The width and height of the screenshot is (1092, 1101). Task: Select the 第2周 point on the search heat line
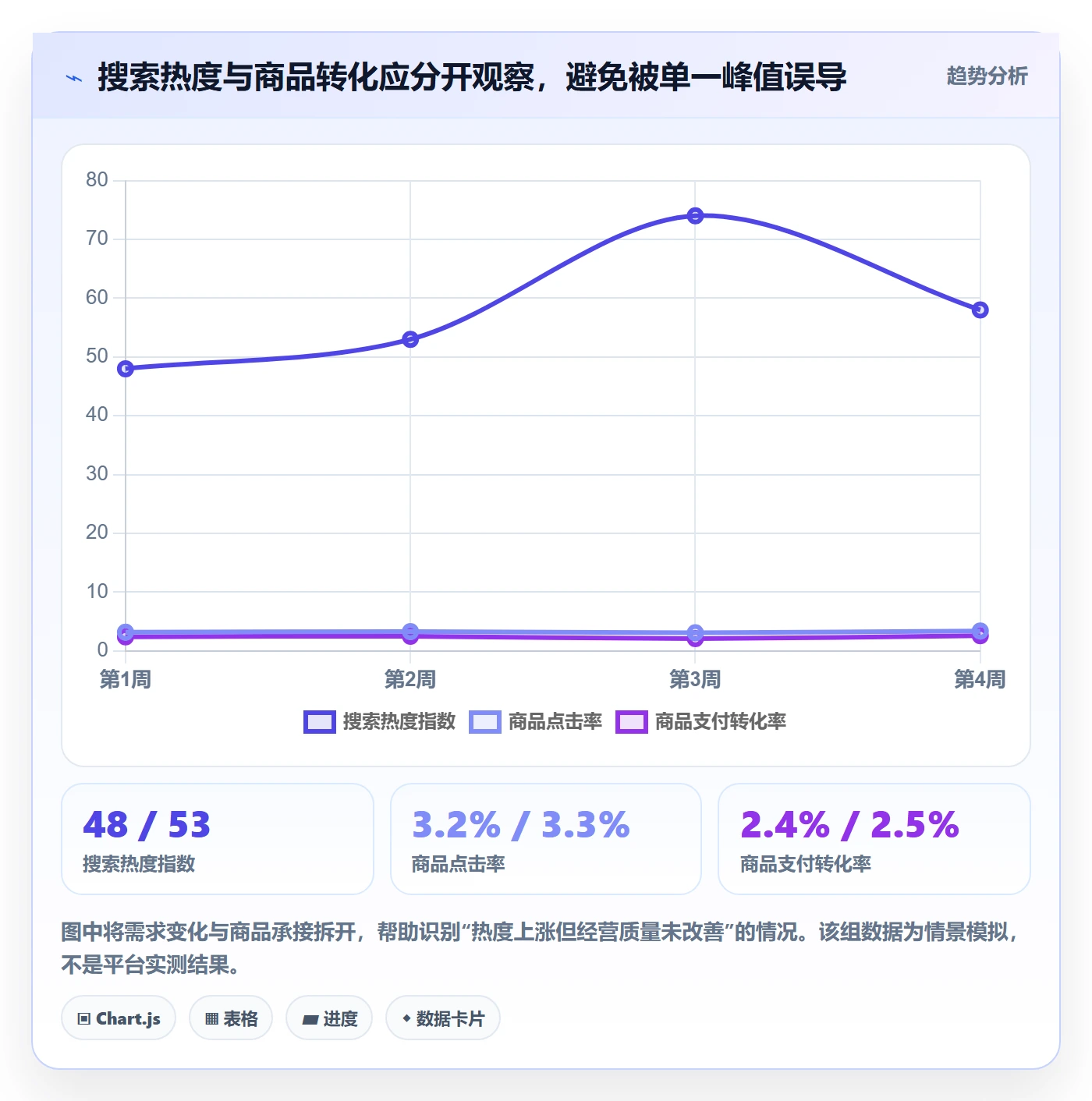tap(410, 339)
